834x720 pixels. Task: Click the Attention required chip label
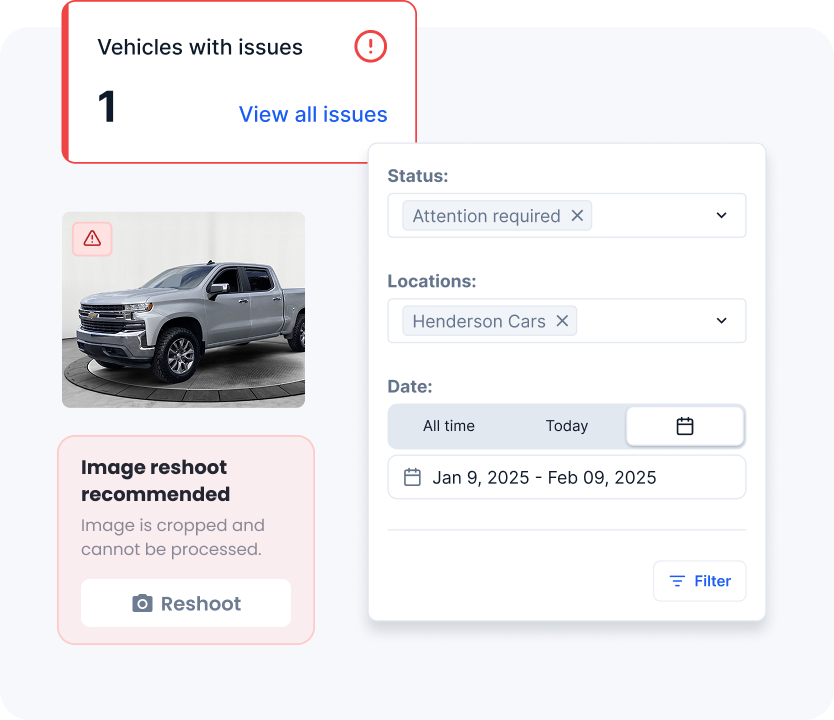pyautogui.click(x=486, y=216)
